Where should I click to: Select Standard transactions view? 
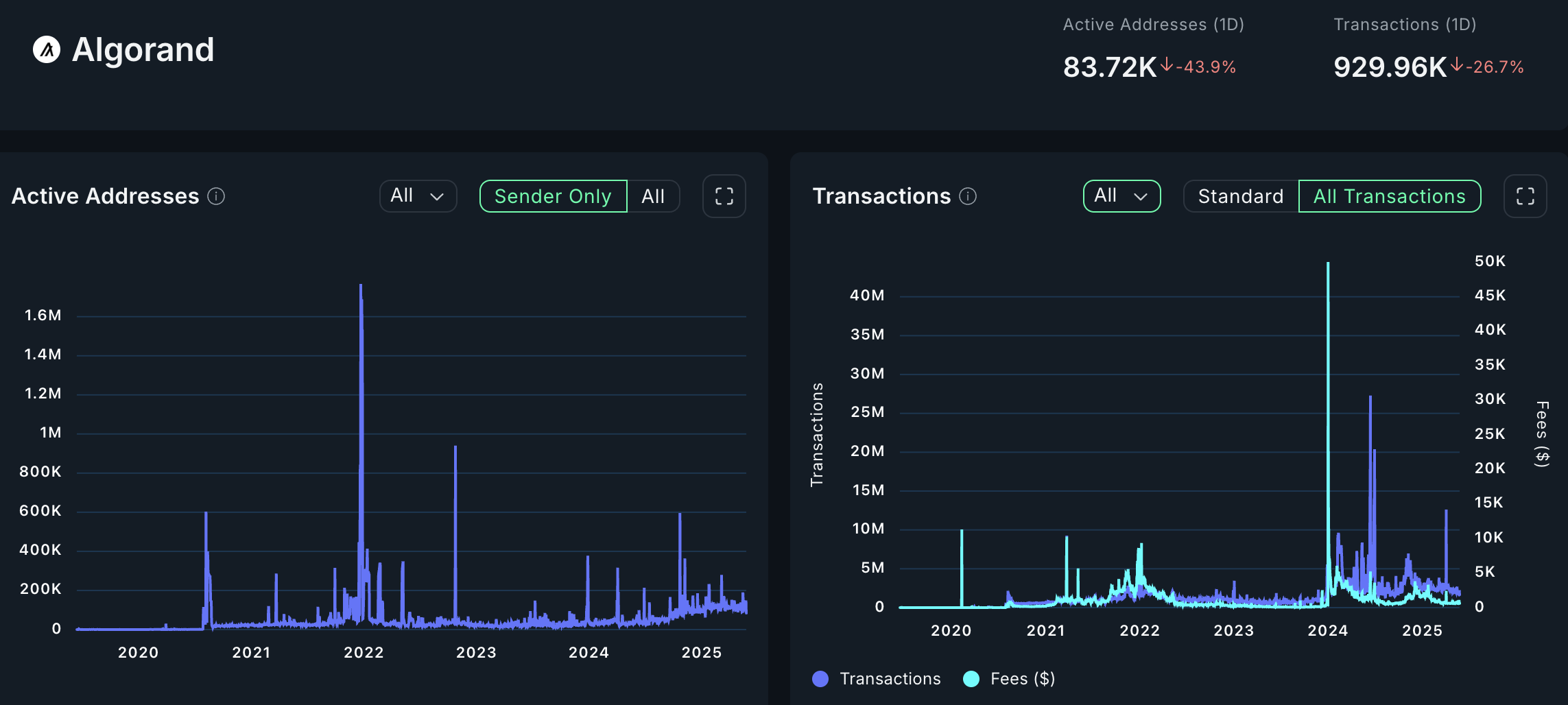point(1241,196)
